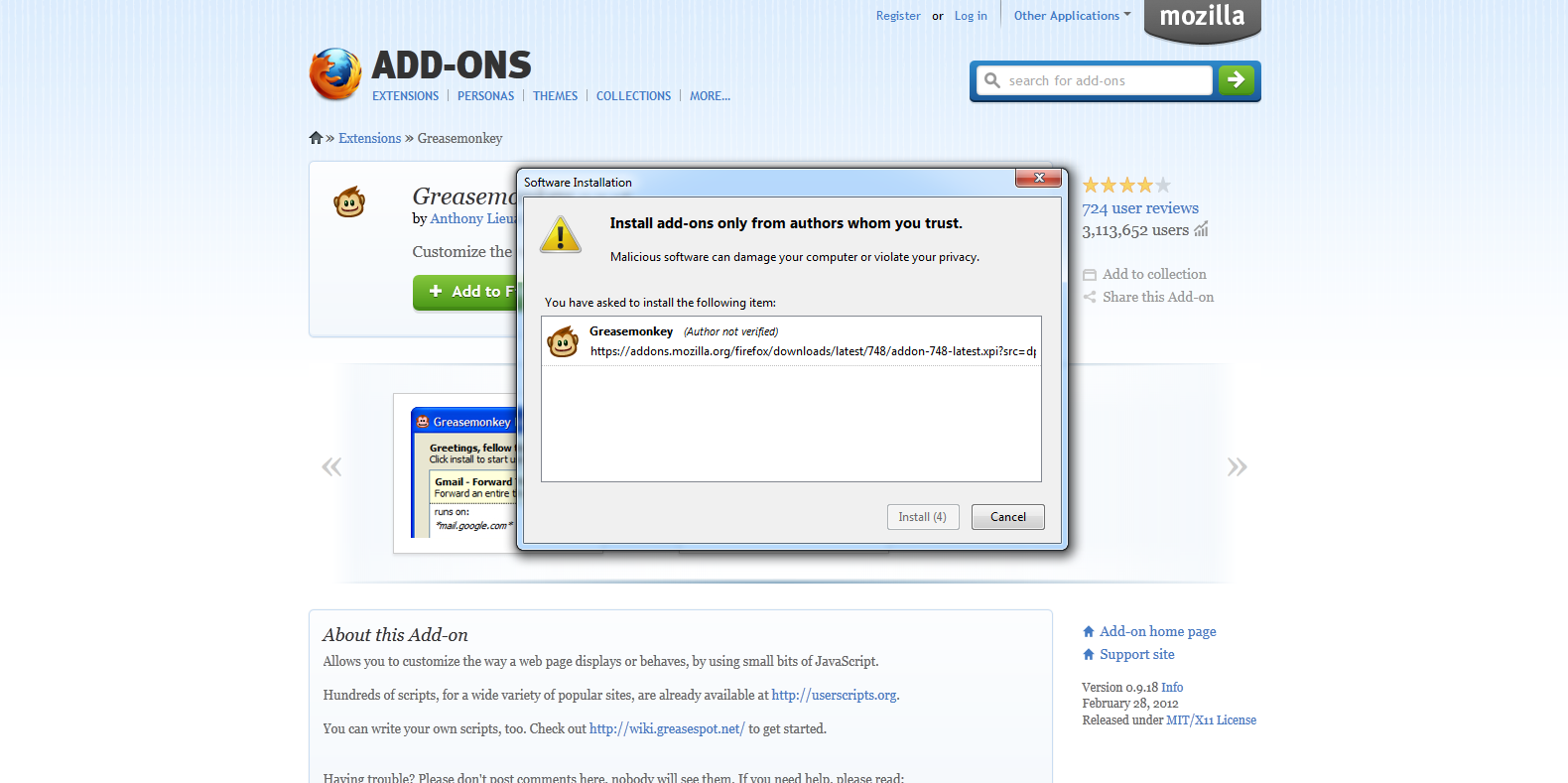Click the star rating icons

point(1126,185)
